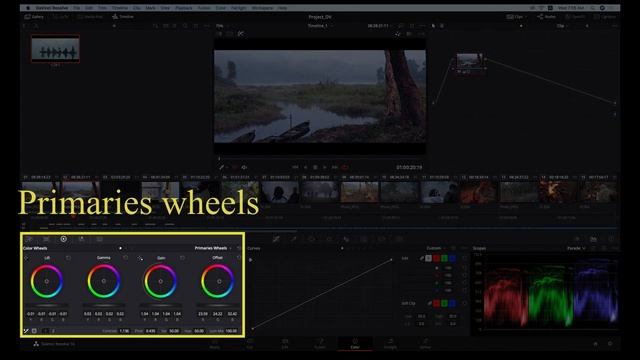
Task: Switch to the Fairlight page tab
Action: tap(390, 343)
